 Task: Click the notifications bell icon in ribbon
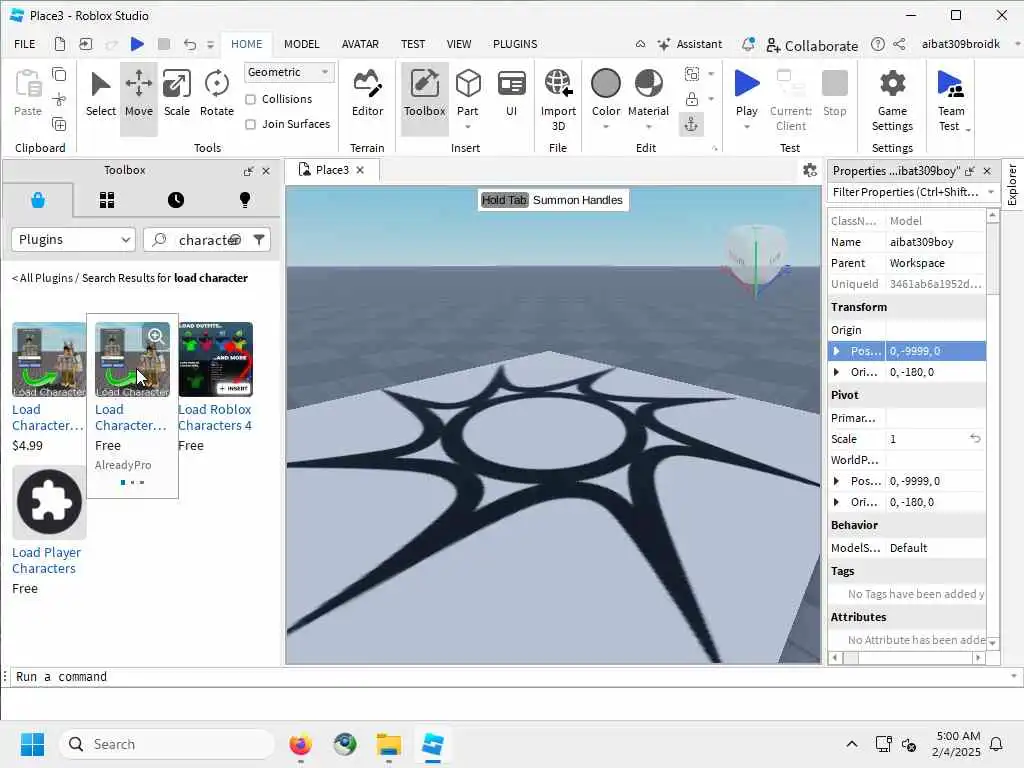click(748, 44)
